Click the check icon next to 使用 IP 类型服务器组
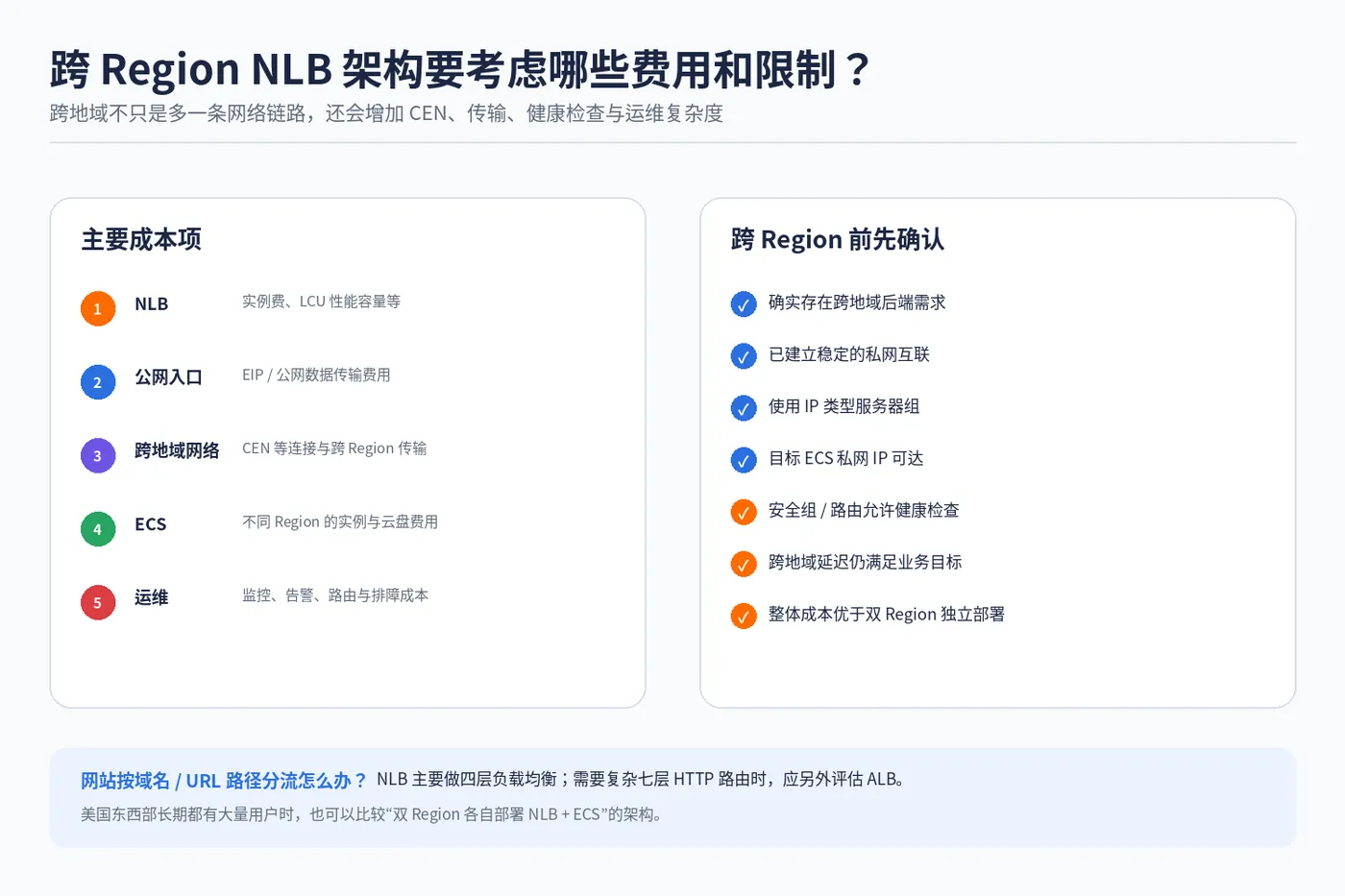1345x896 pixels. [x=744, y=408]
